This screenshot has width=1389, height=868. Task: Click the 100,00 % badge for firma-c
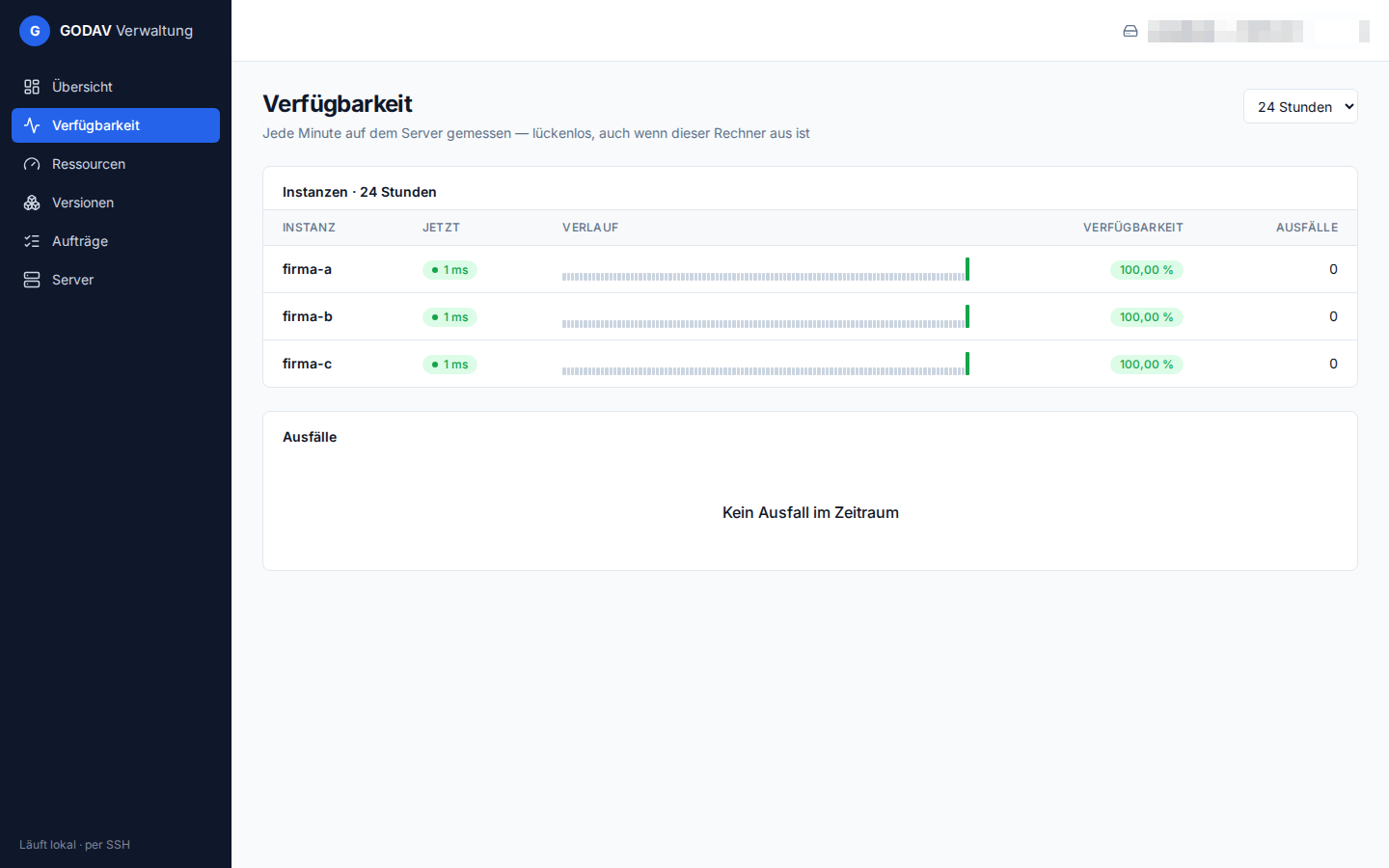tap(1146, 365)
